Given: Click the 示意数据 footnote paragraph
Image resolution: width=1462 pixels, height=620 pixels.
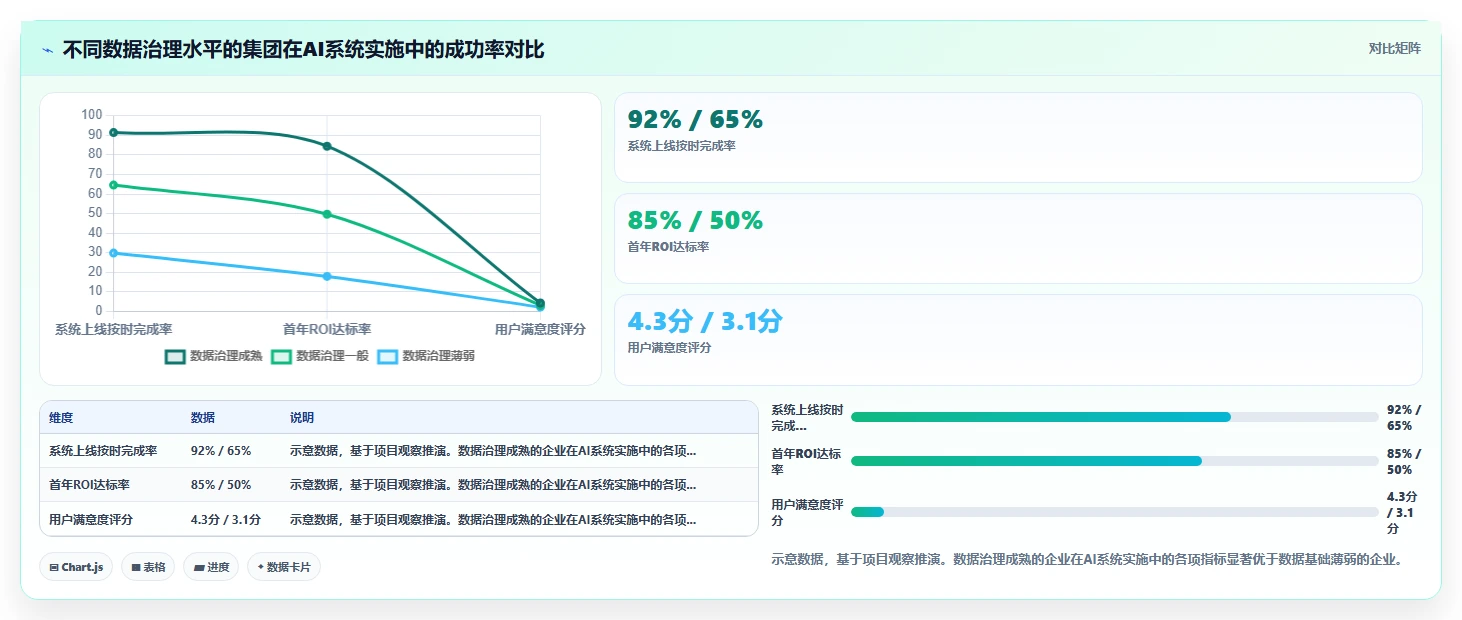Looking at the screenshot, I should coord(1087,559).
